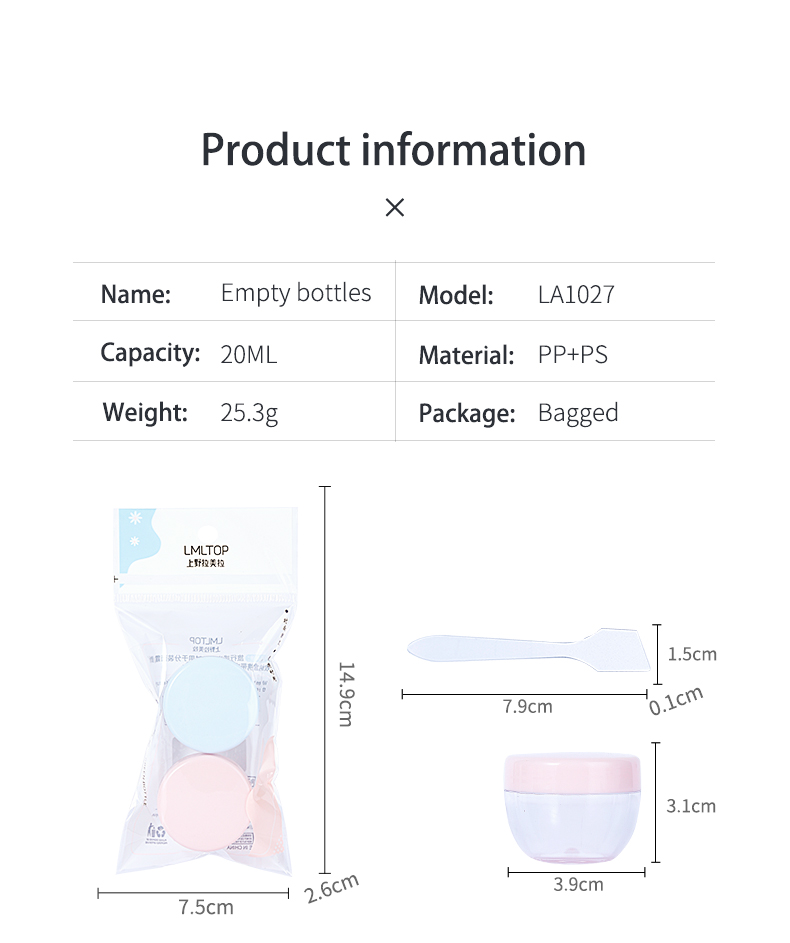Click the pink jar lid in package
This screenshot has height=943, width=790.
pos(204,804)
